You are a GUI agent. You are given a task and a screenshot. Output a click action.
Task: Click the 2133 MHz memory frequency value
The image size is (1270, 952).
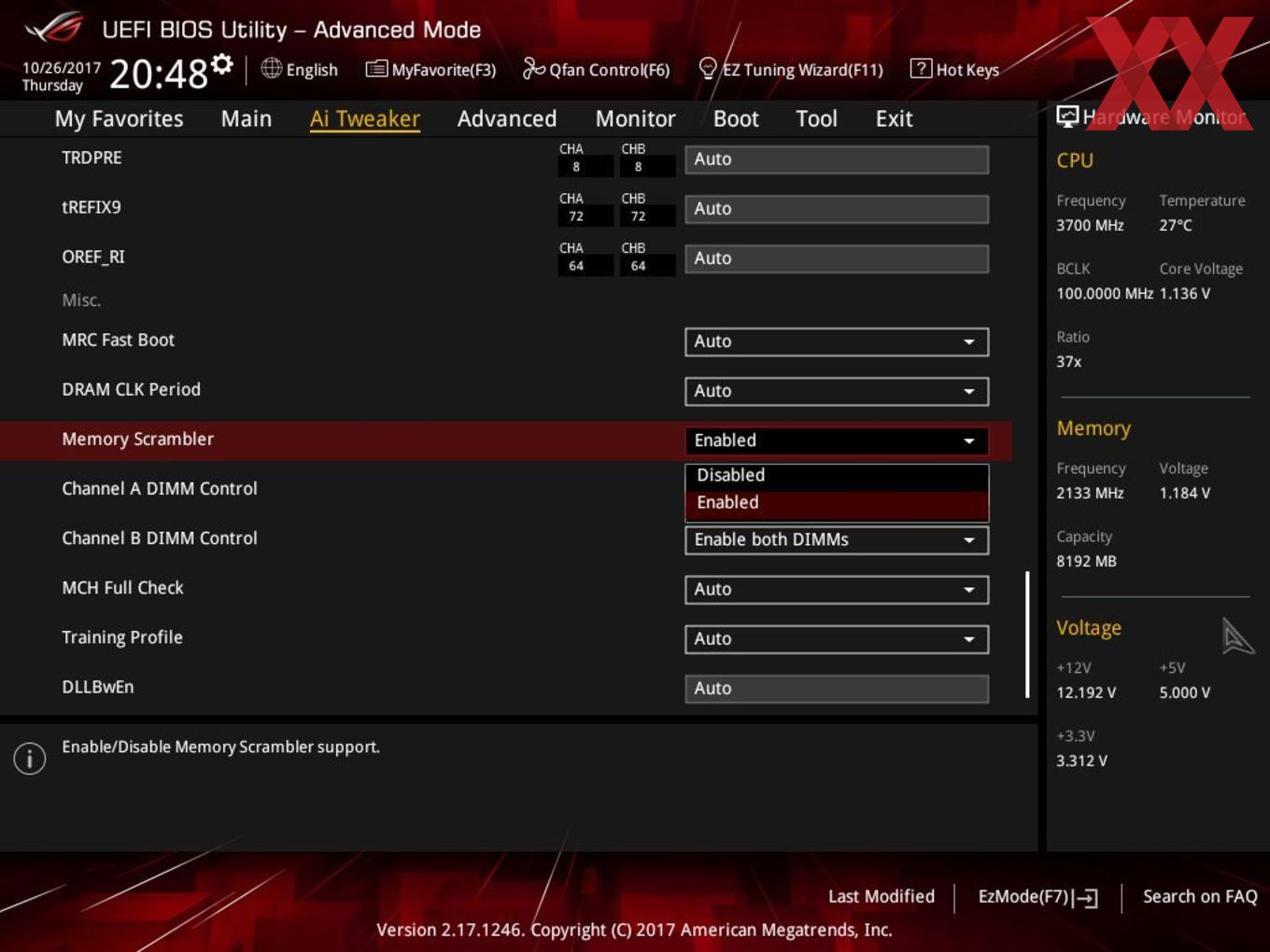pos(1090,493)
